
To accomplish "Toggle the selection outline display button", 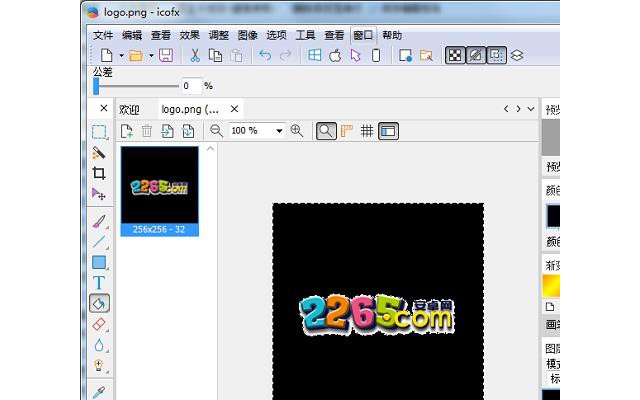I will click(496, 55).
